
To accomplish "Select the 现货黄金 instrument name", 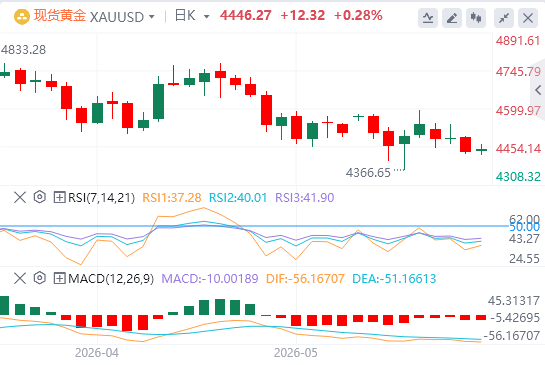I will tap(60, 16).
